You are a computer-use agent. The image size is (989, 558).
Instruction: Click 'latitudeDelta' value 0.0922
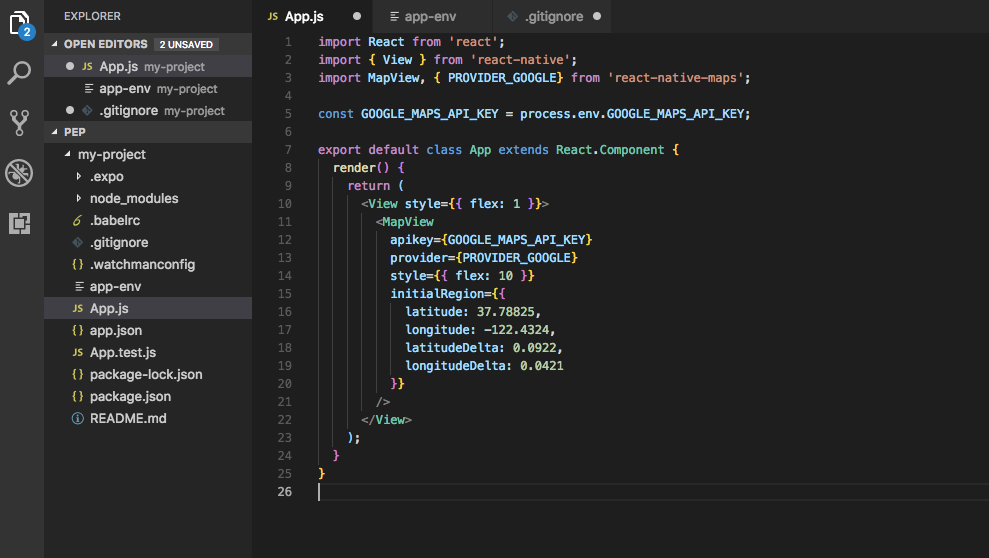(534, 348)
